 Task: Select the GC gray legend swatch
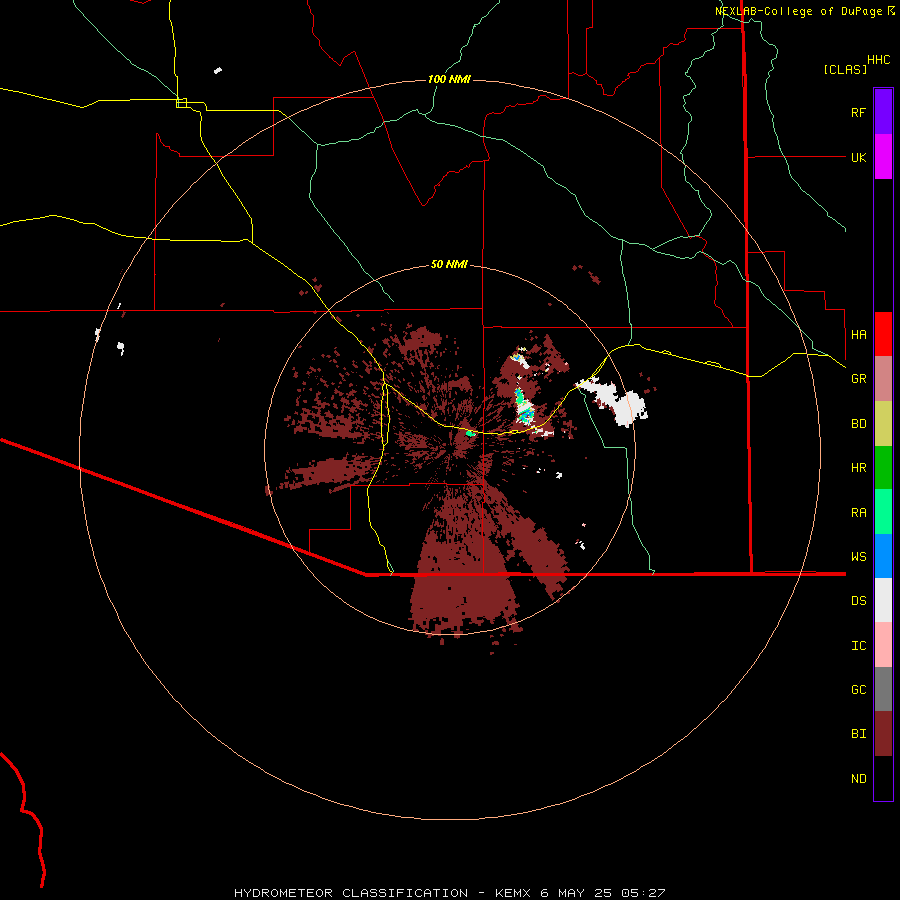tap(883, 689)
